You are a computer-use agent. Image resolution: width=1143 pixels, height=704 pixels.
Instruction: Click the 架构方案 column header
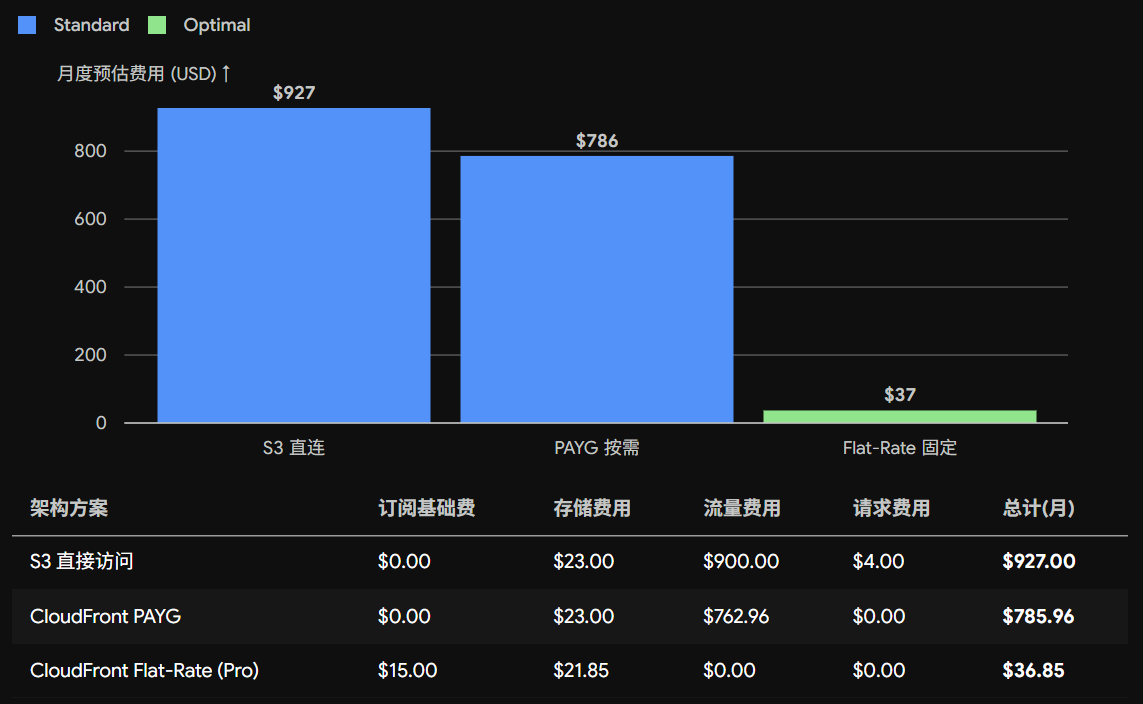69,508
